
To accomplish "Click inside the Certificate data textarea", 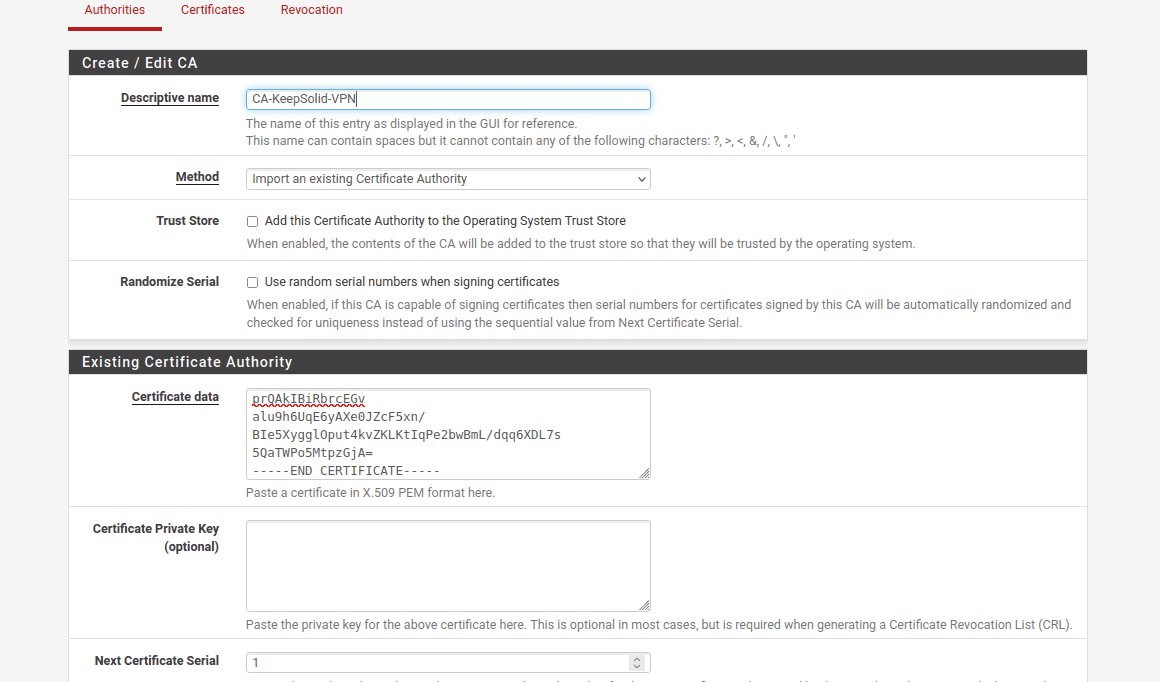I will [448, 433].
